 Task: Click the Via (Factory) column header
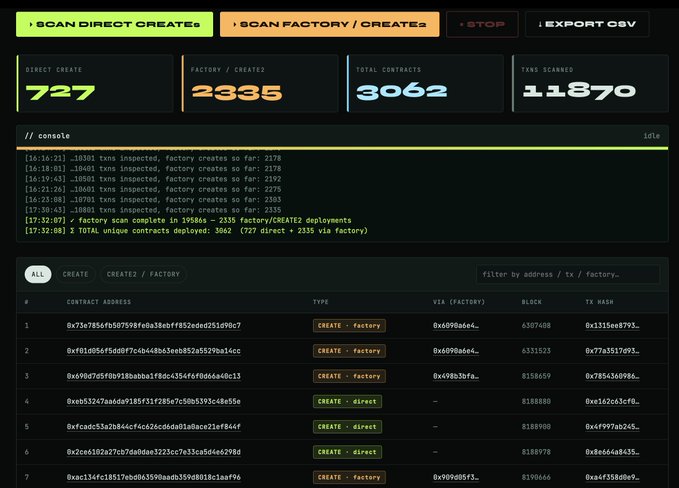[459, 302]
